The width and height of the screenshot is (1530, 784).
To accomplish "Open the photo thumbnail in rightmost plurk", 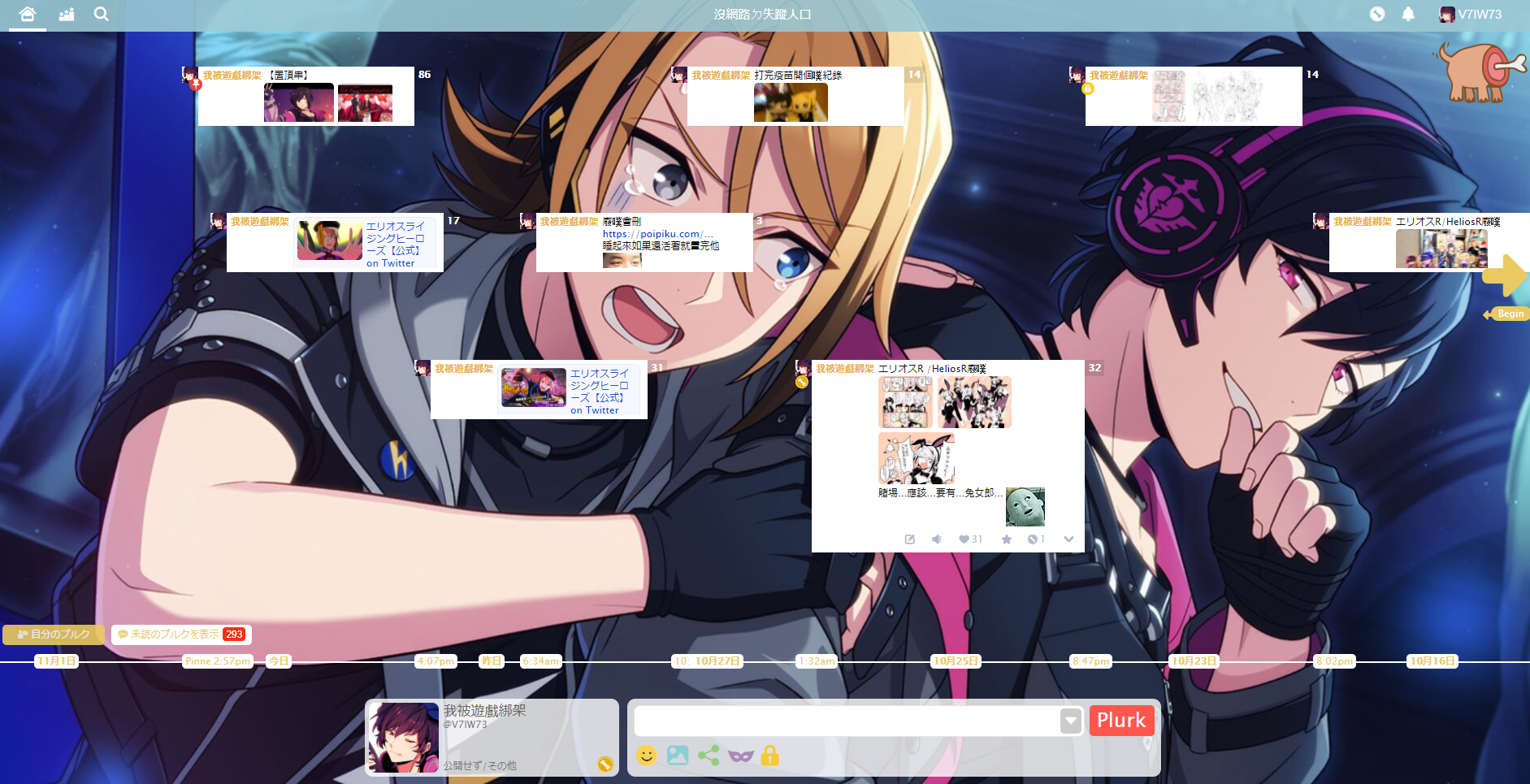I will (1441, 249).
